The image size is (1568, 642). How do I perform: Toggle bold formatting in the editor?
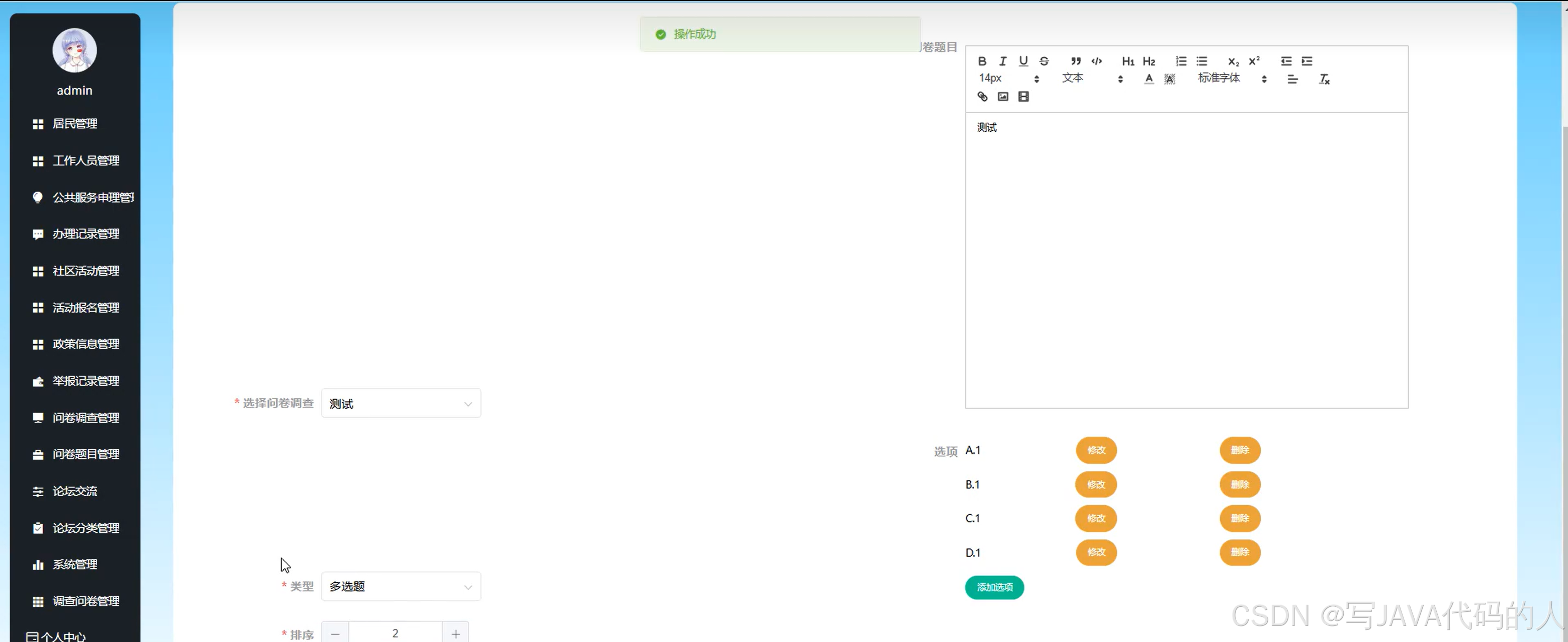point(982,61)
